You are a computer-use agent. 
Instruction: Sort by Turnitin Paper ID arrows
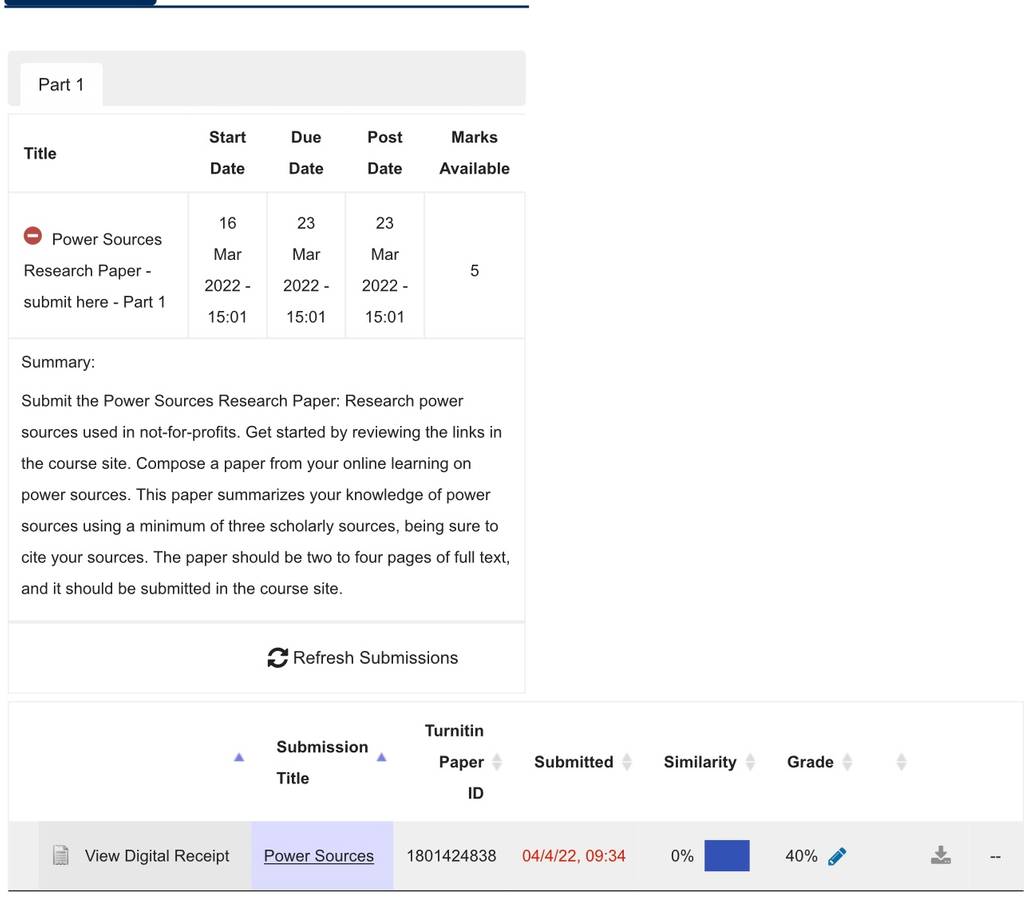tap(497, 762)
